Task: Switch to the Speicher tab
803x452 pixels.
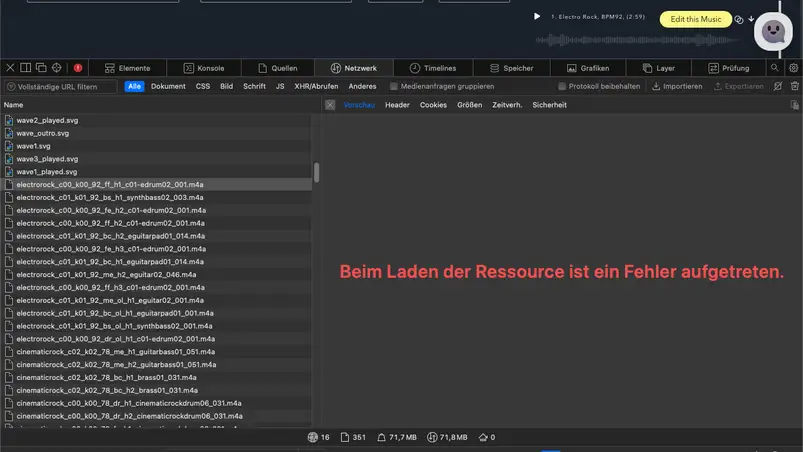Action: click(x=511, y=68)
